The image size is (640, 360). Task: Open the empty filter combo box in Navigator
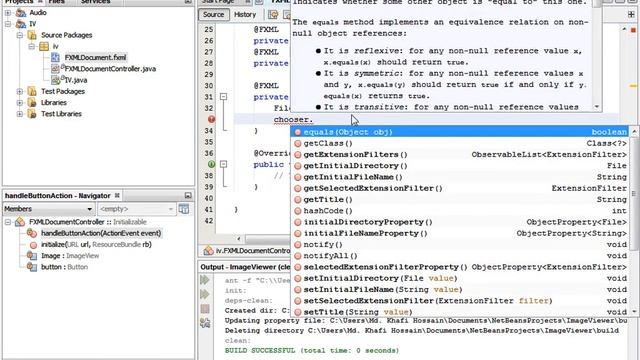(x=136, y=209)
